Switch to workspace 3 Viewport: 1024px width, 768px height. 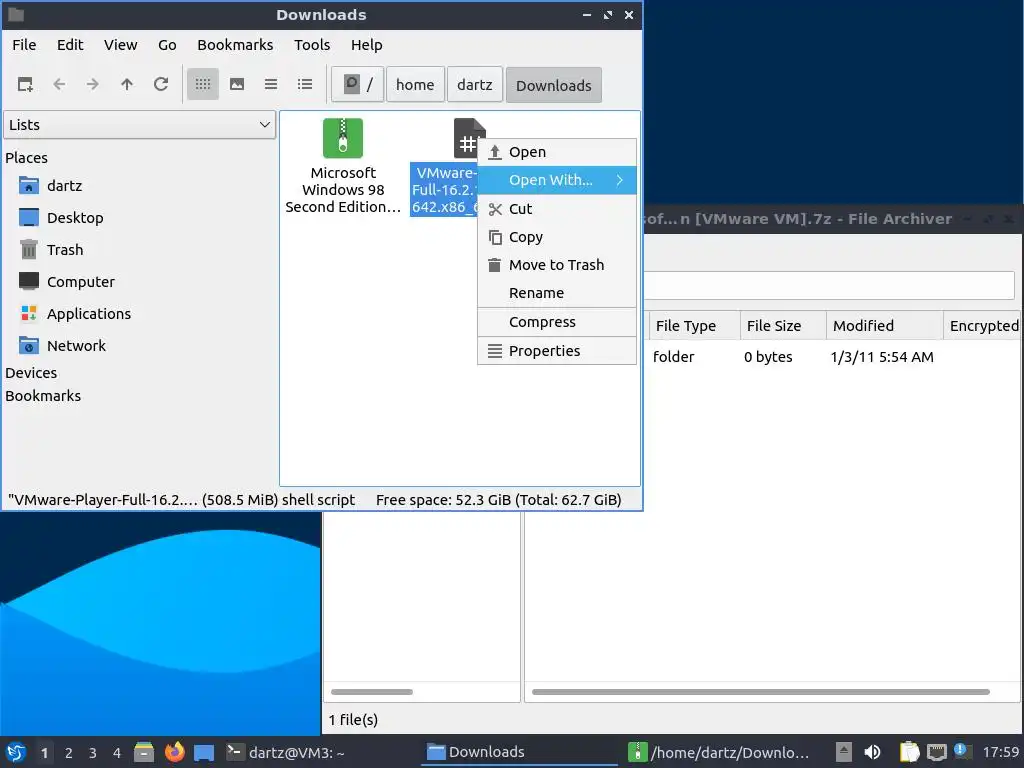tap(93, 753)
